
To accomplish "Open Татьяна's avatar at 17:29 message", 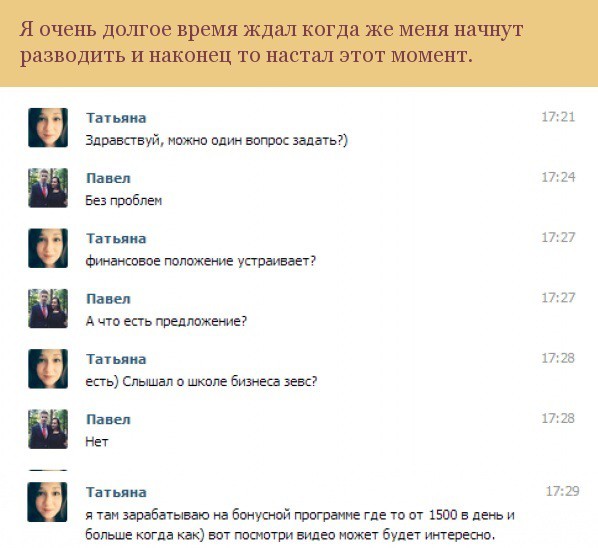I will coord(47,501).
